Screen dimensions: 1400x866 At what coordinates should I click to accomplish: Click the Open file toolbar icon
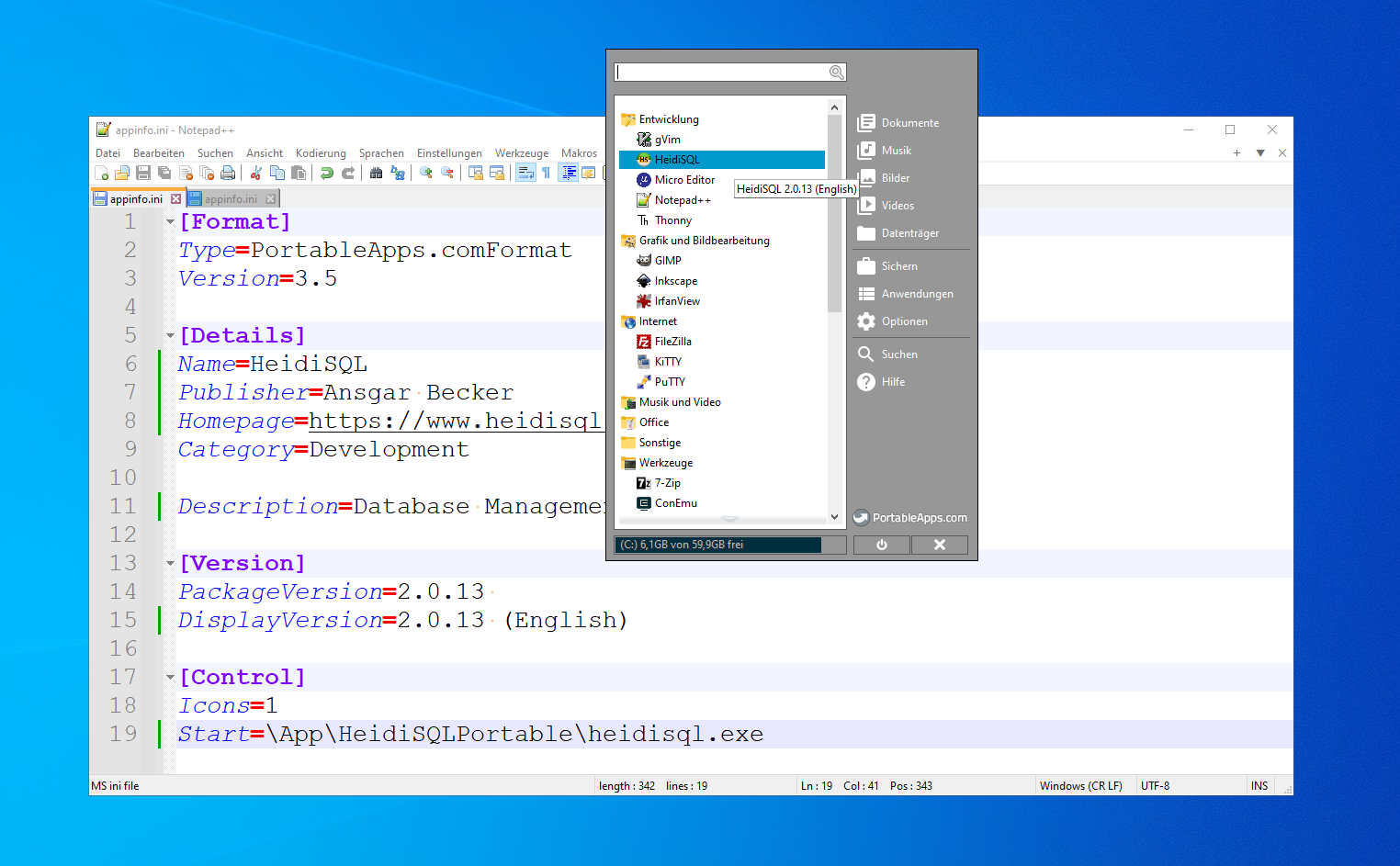click(x=122, y=173)
